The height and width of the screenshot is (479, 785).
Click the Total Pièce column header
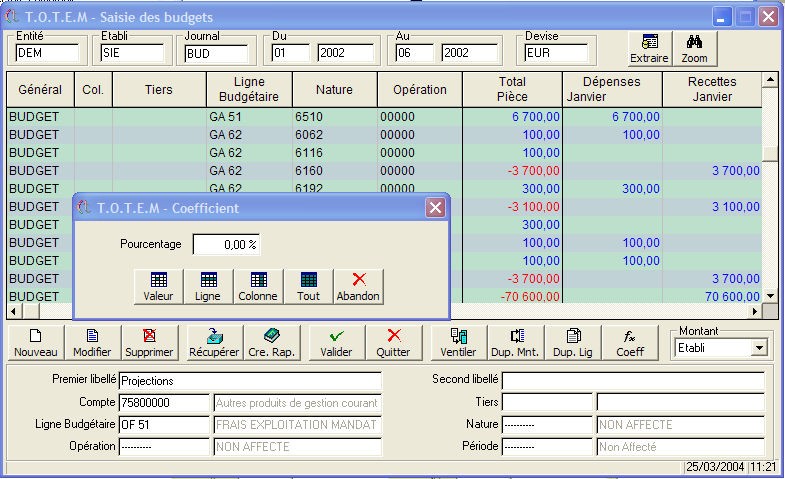[512, 90]
